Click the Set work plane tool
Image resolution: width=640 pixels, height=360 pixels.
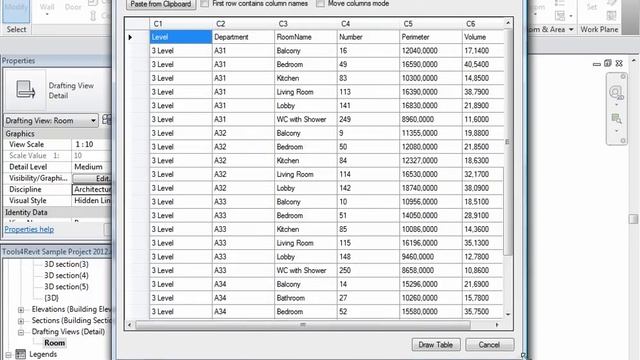pos(592,8)
